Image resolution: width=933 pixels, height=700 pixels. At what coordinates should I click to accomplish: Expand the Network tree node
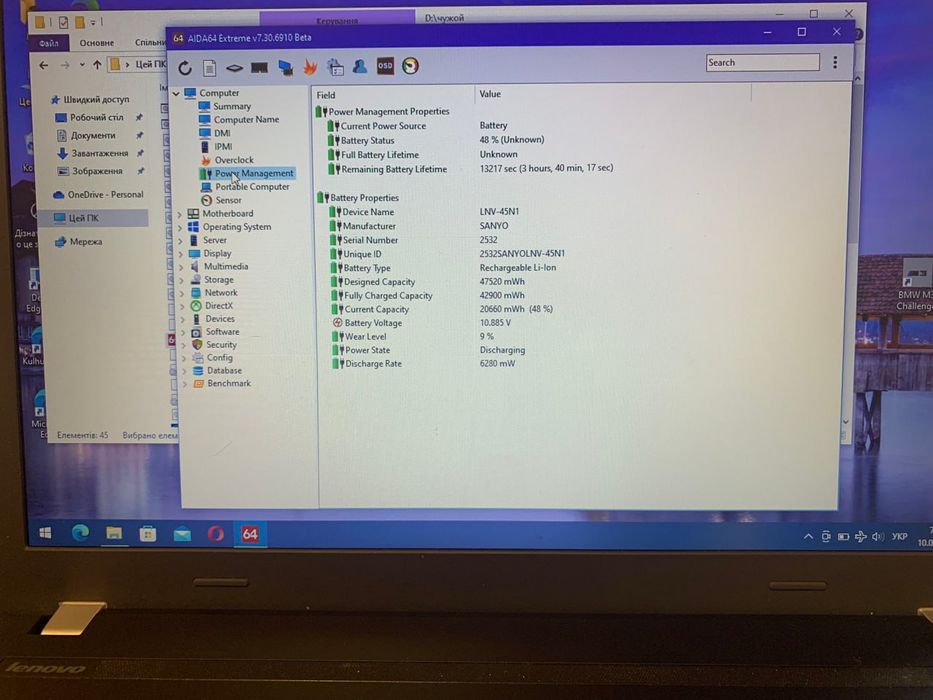pos(182,293)
